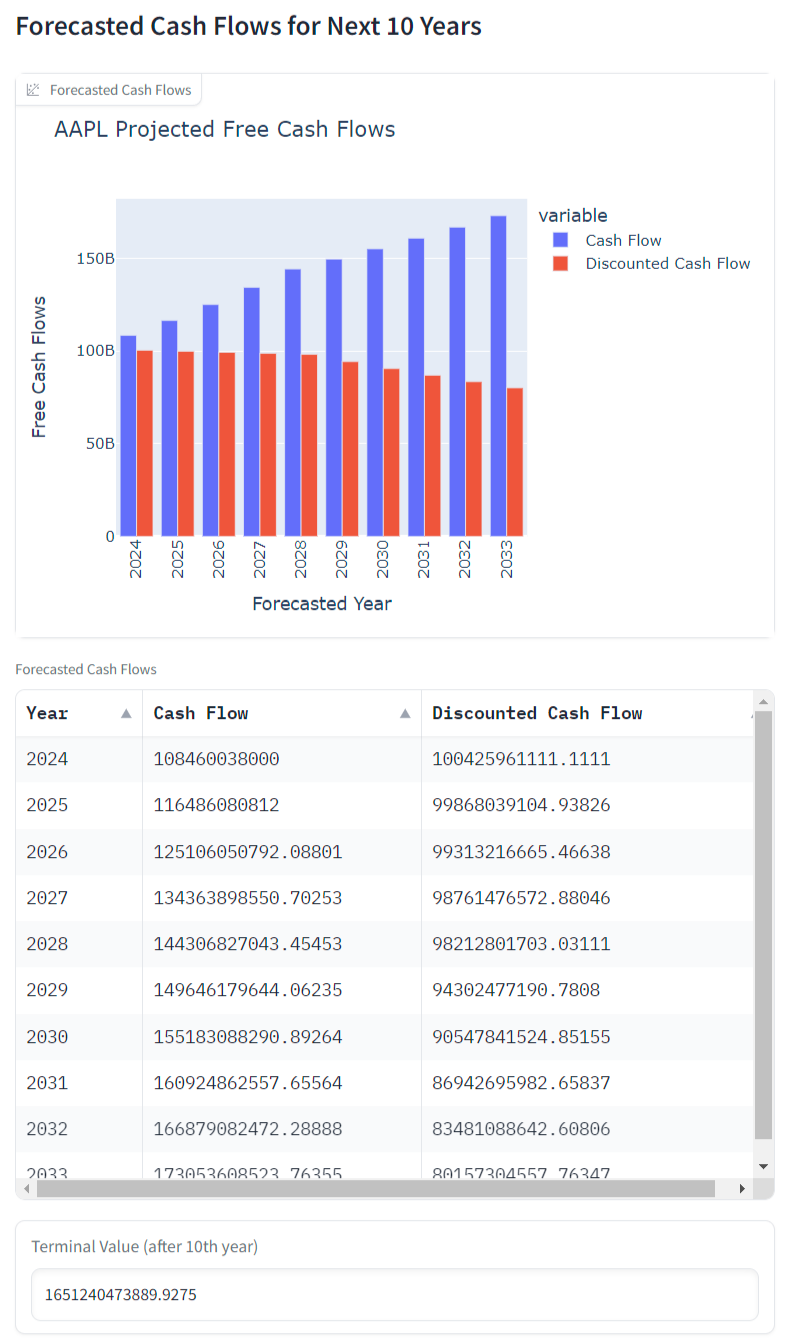Select the 2030 year cell
Image resolution: width=792 pixels, height=1342 pixels.
[79, 1037]
